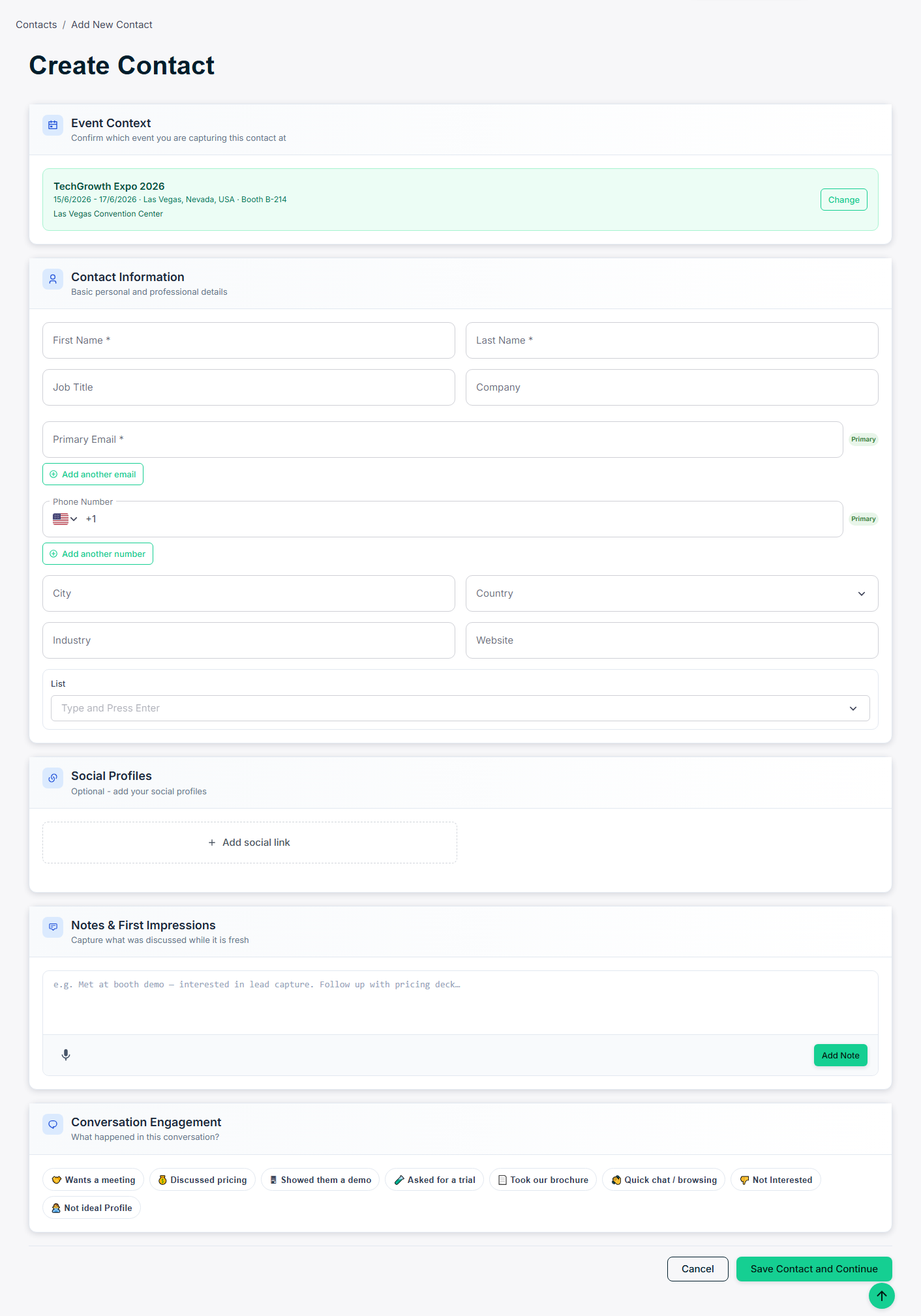
Task: Focus the Industry field
Action: coord(249,640)
